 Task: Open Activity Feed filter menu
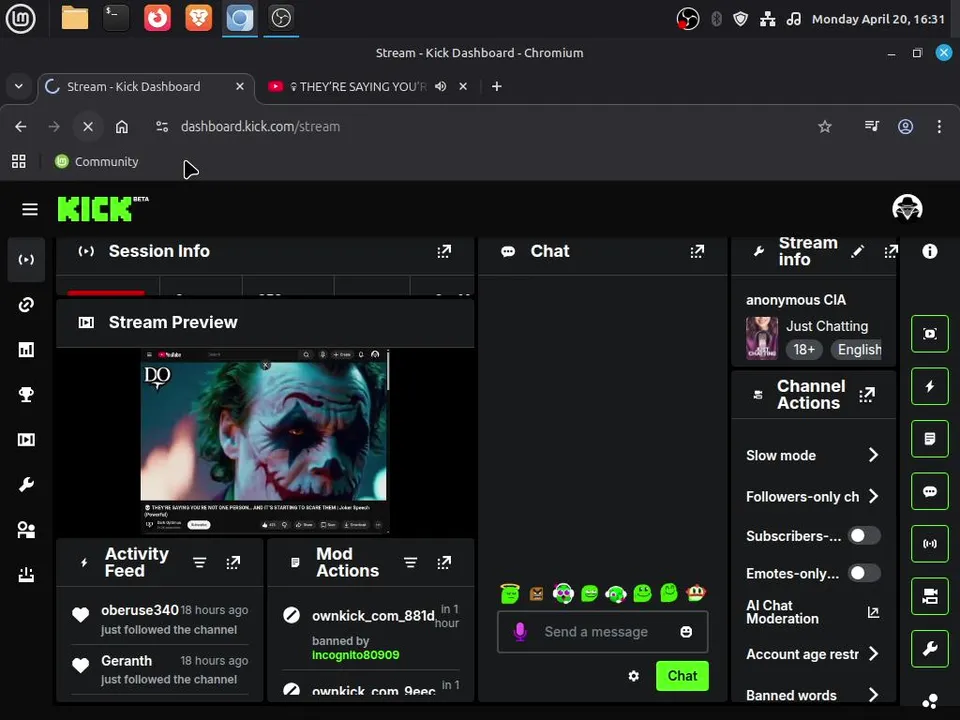pos(200,563)
